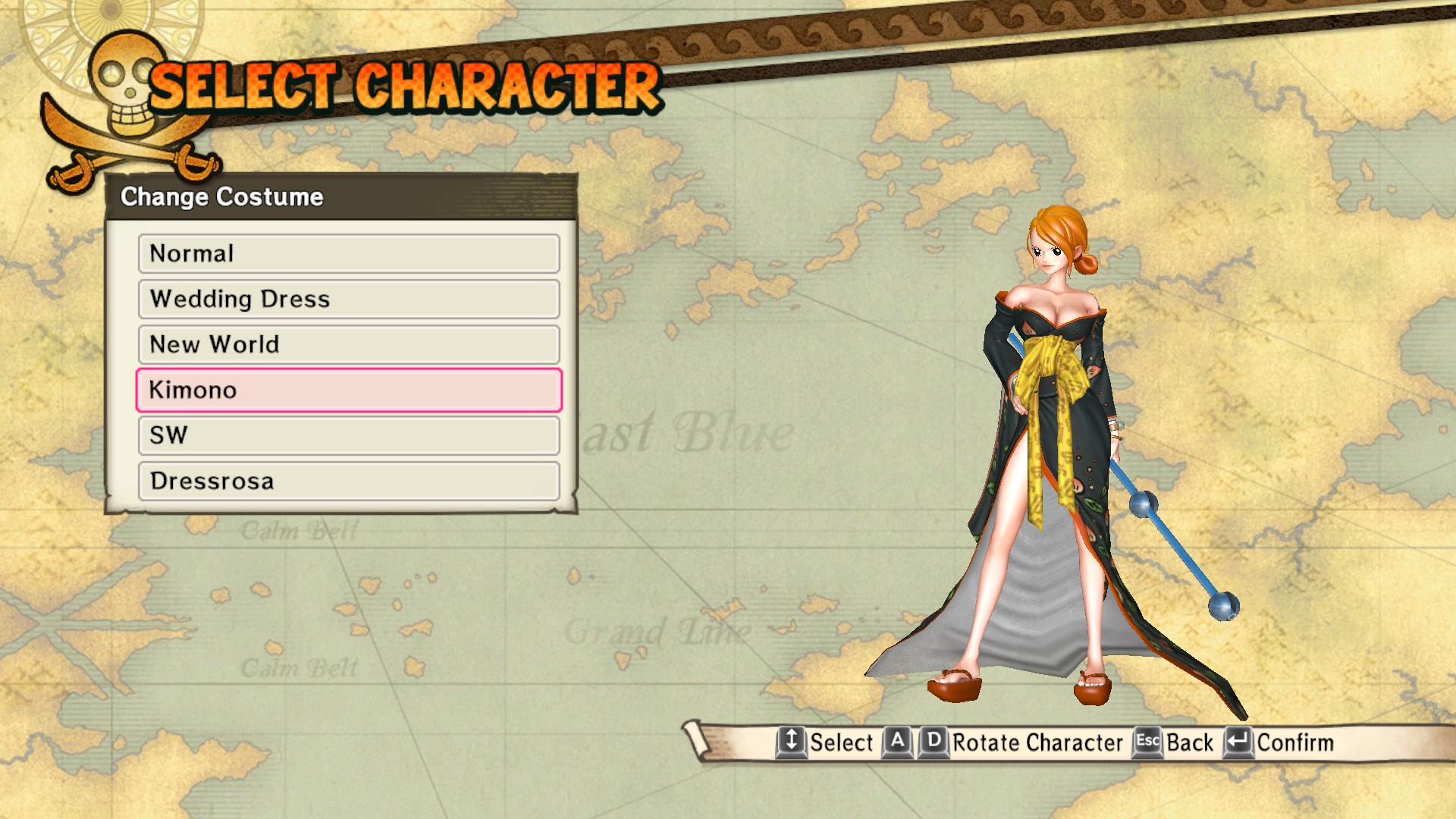Click the Enter key confirm icon

click(x=1238, y=742)
